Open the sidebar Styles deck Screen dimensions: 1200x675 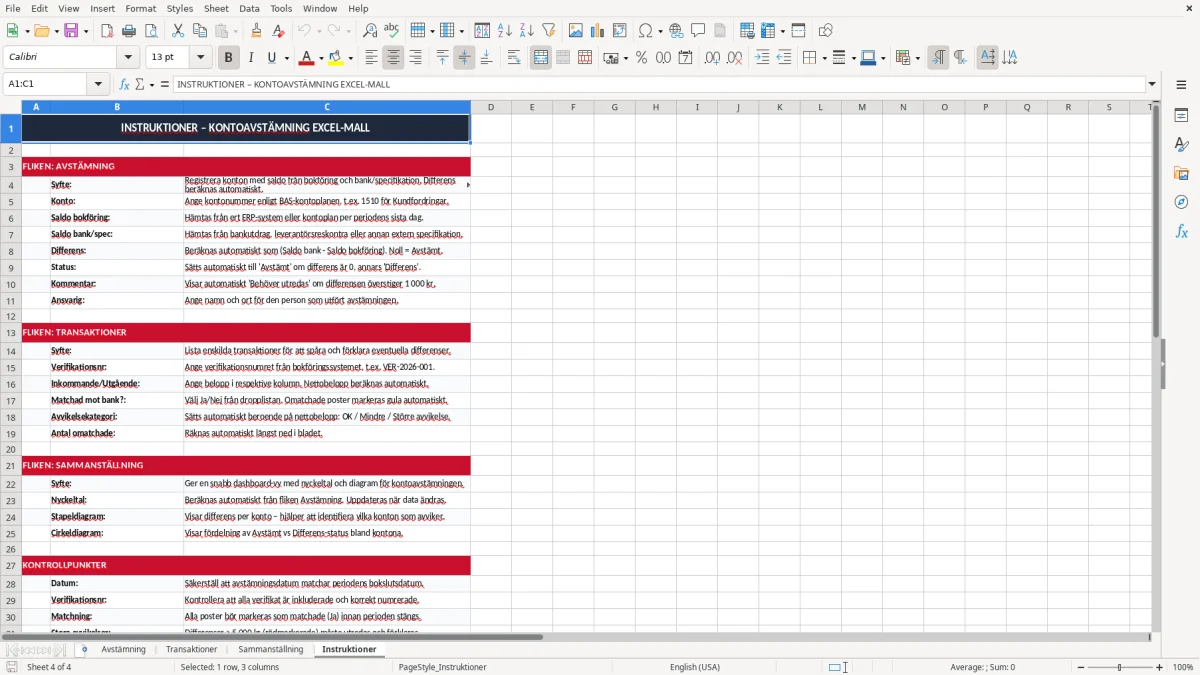[x=1181, y=145]
